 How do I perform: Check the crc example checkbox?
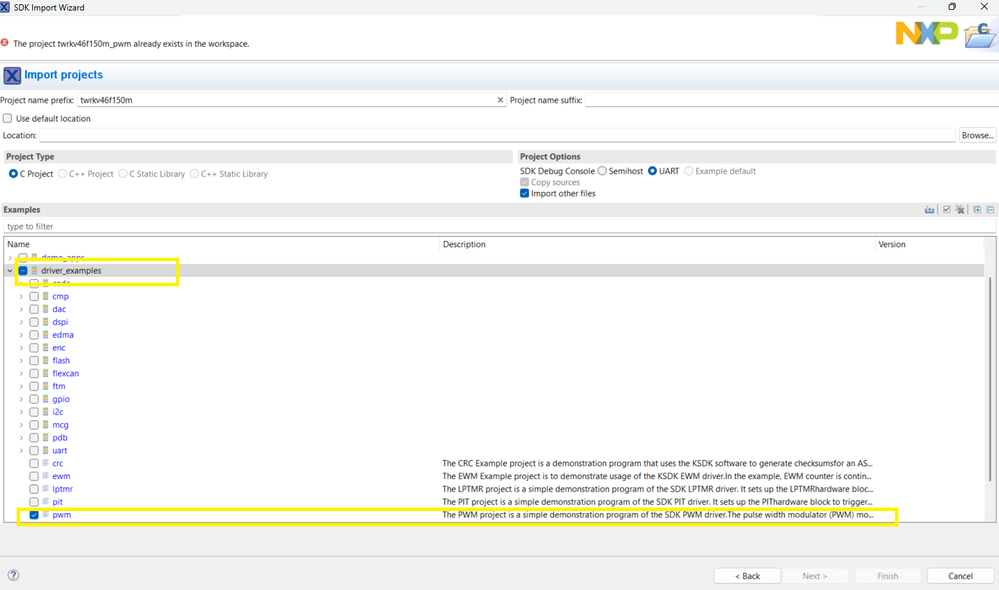pos(34,463)
